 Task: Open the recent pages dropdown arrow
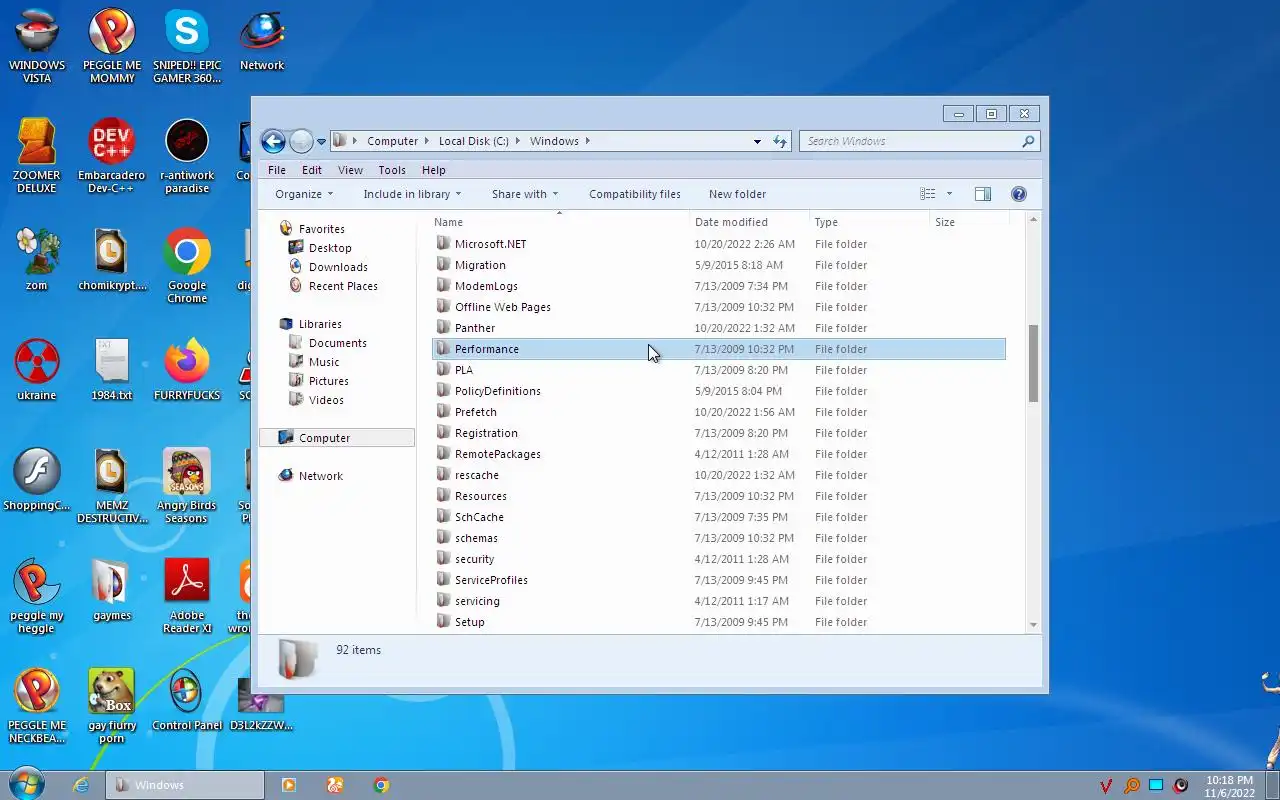pos(321,142)
